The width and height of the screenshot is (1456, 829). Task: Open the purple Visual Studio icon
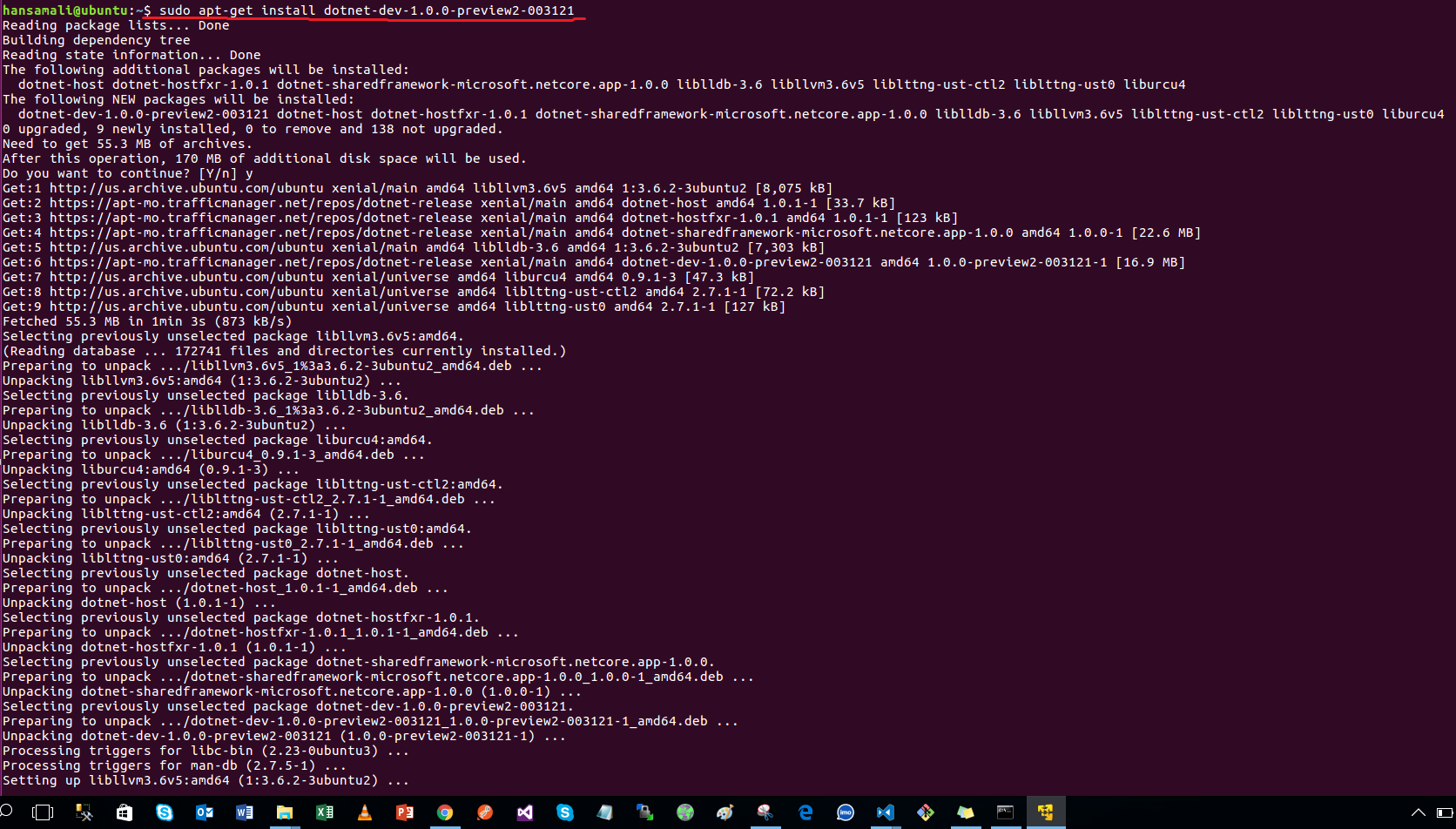point(525,812)
